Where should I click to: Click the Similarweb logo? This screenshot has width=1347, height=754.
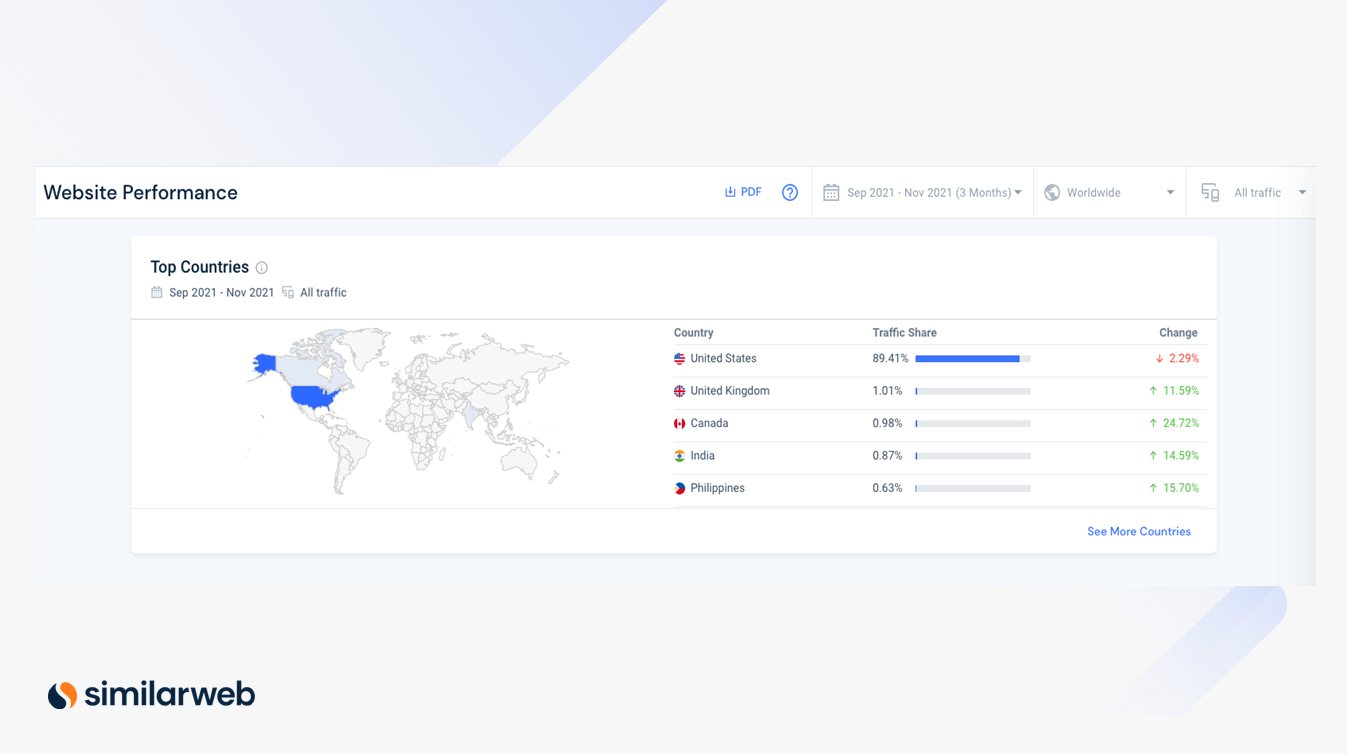coord(150,694)
